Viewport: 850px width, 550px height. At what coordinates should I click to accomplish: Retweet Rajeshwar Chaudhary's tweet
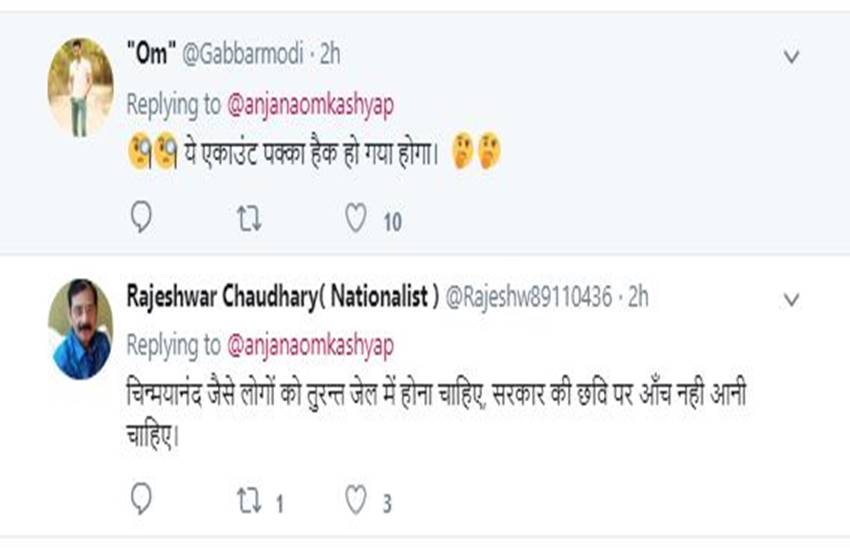click(x=250, y=500)
